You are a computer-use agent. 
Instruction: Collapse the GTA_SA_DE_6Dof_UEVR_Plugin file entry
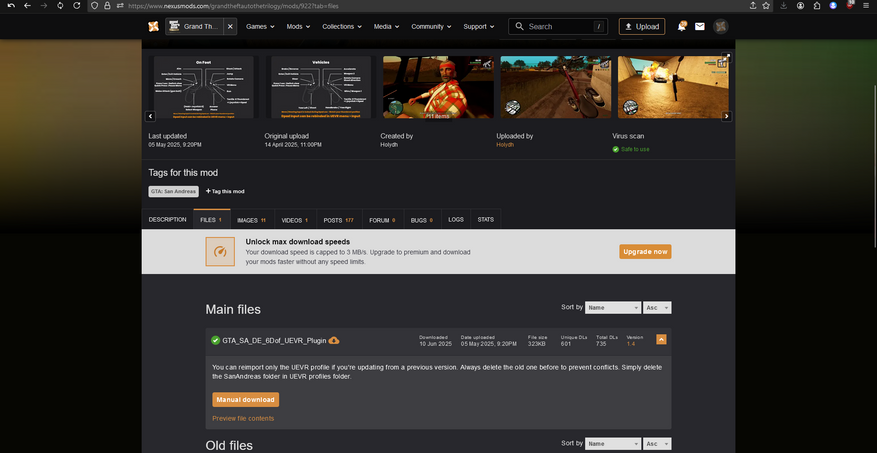point(661,339)
